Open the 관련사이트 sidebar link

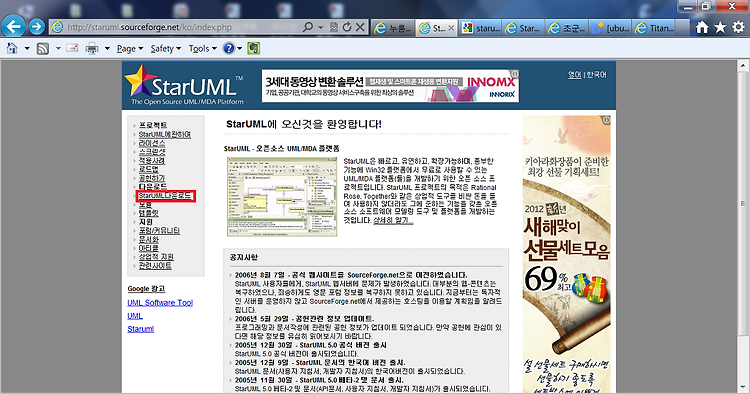click(x=155, y=266)
